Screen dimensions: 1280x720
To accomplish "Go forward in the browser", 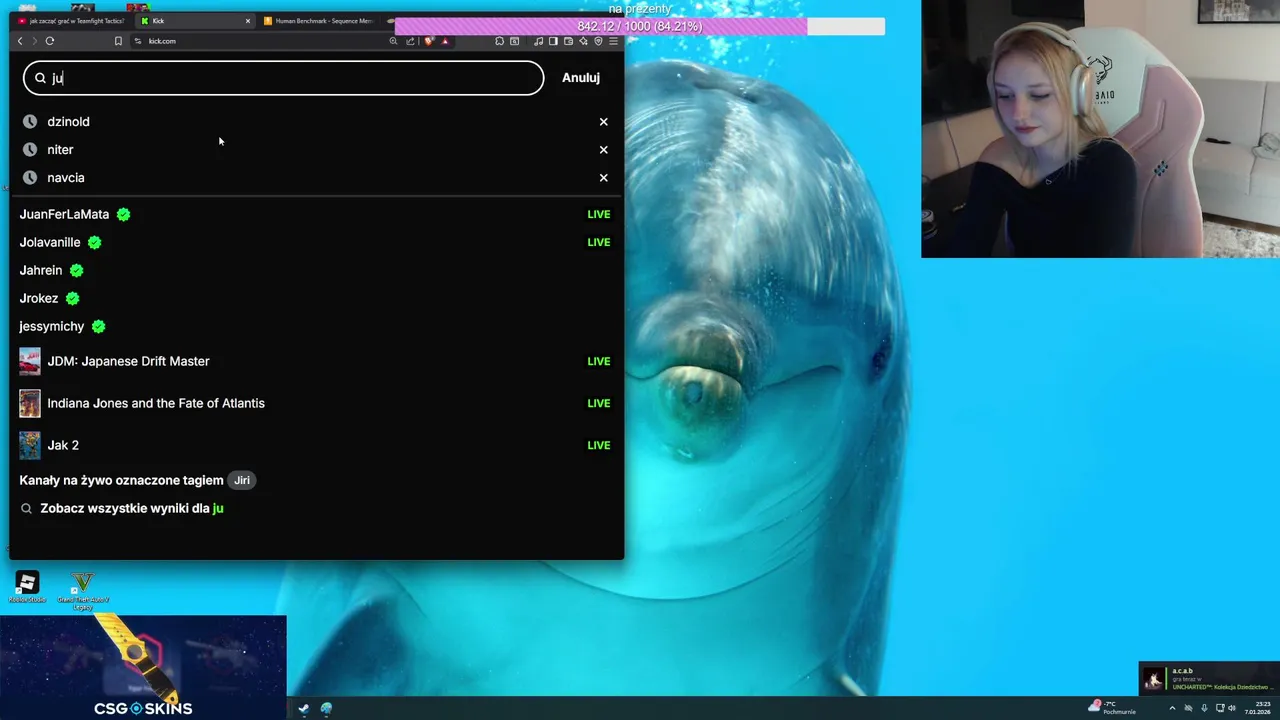I will [34, 41].
